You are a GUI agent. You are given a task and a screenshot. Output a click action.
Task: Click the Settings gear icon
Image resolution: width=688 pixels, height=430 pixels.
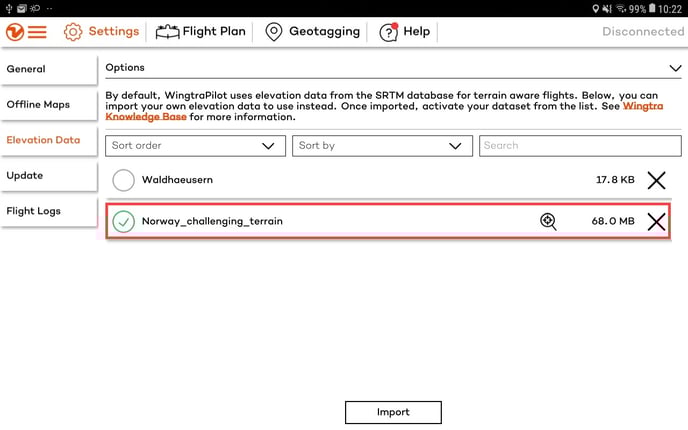pyautogui.click(x=73, y=31)
